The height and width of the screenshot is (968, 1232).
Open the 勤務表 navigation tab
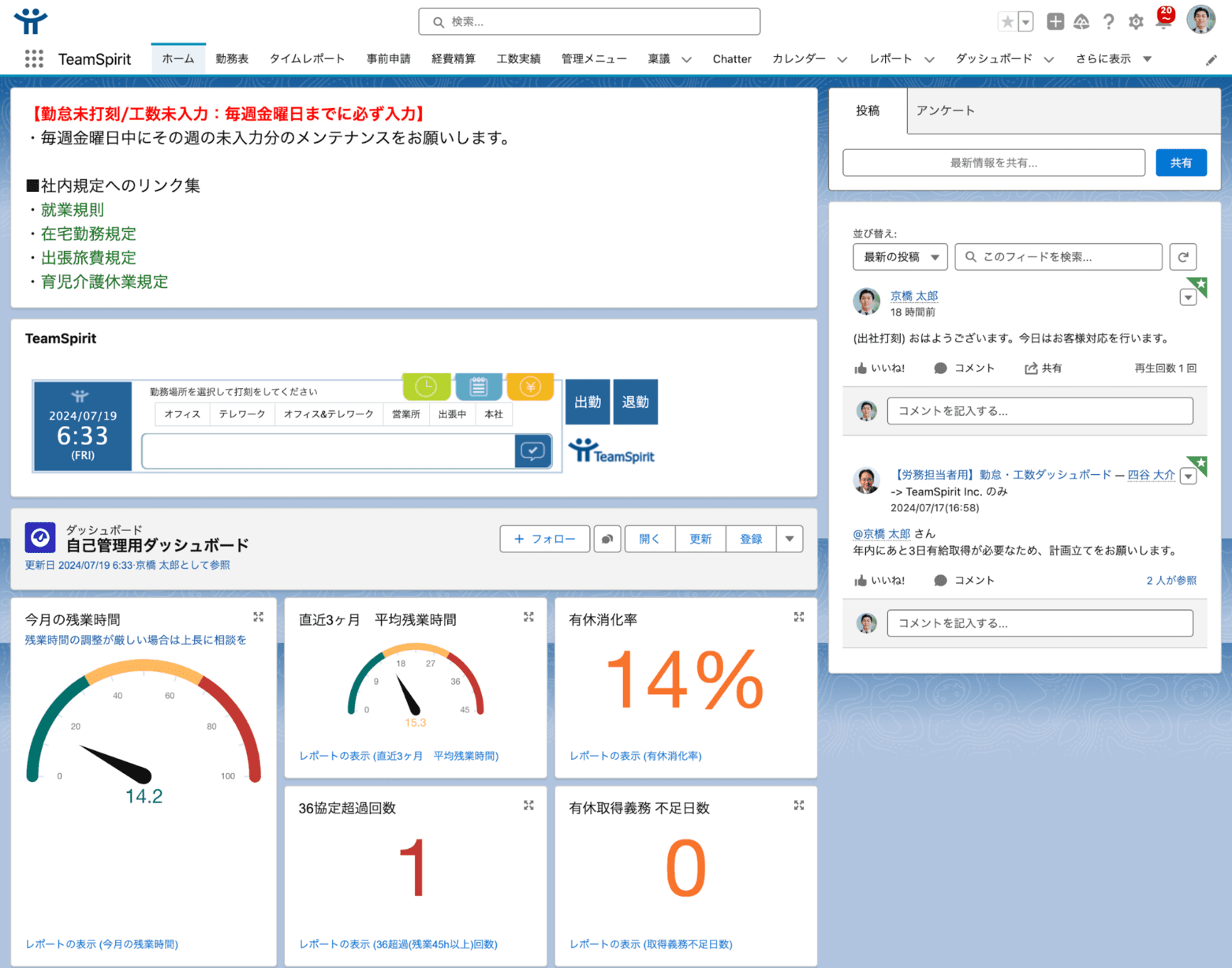(232, 59)
